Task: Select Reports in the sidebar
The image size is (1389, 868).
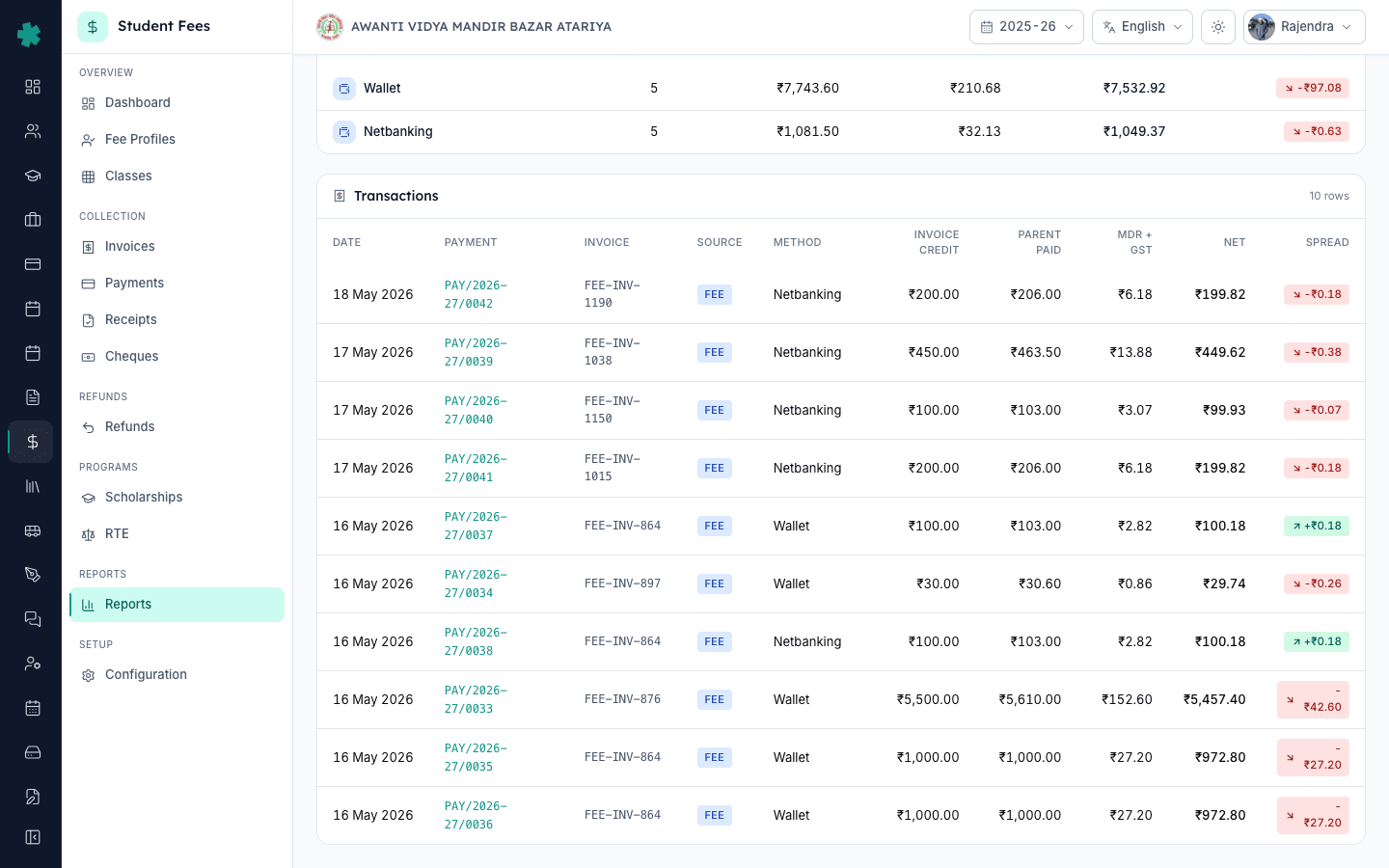Action: pos(177,605)
